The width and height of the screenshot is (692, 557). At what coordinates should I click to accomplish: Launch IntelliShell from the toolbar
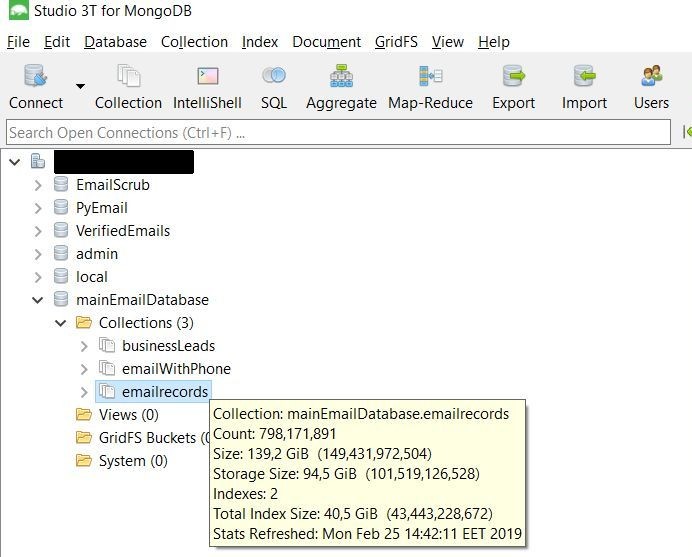click(208, 77)
